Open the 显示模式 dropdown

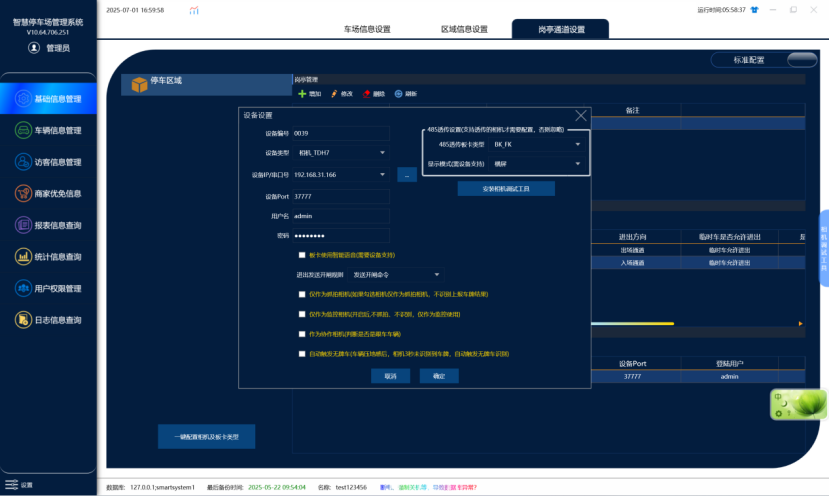537,164
